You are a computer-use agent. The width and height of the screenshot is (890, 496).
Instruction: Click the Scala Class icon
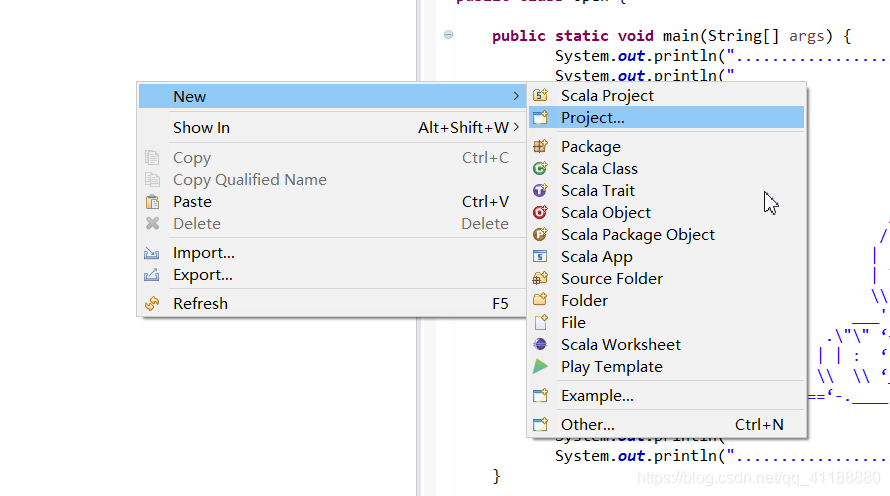[x=540, y=169]
